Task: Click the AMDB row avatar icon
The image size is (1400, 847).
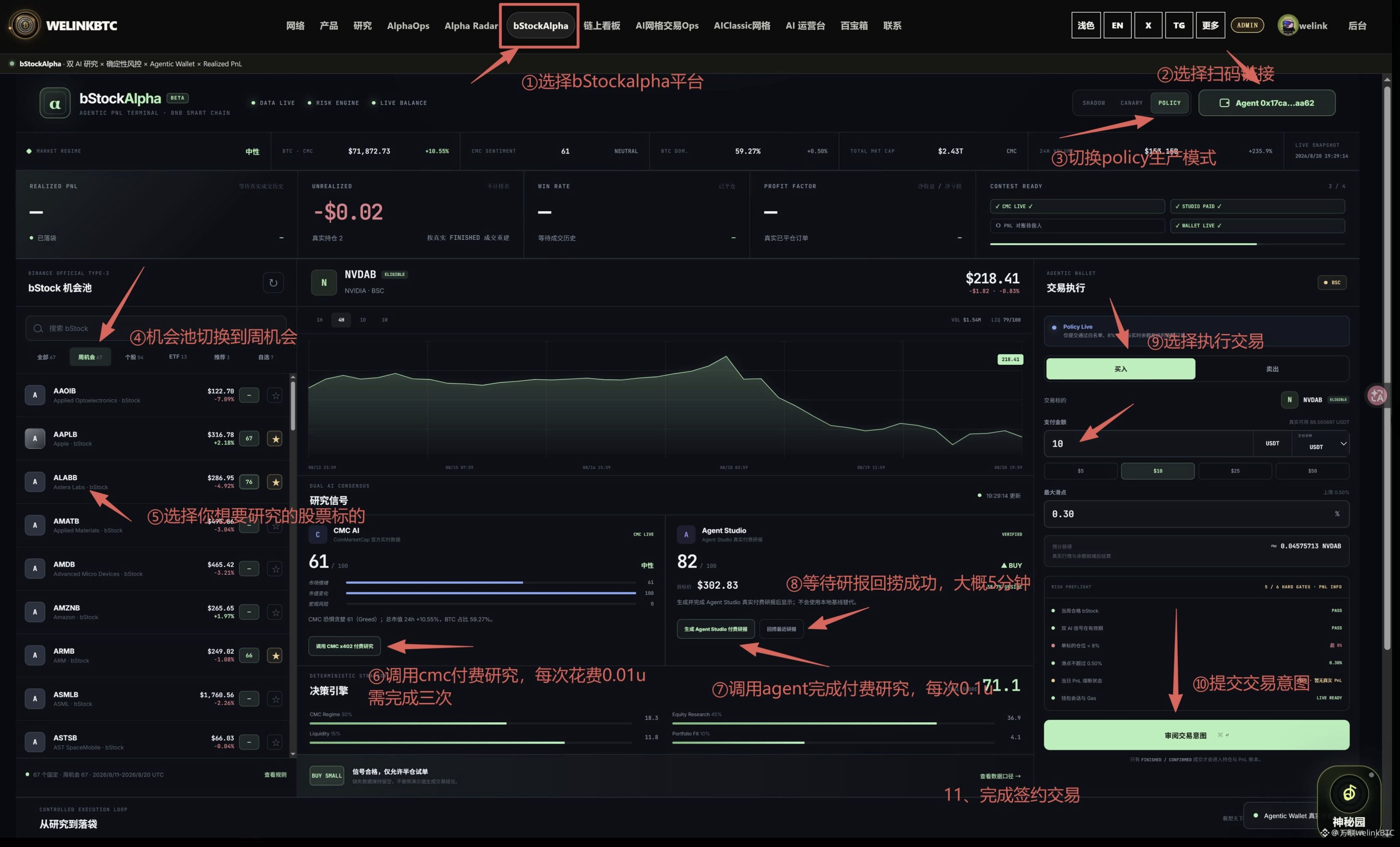Action: pyautogui.click(x=35, y=568)
